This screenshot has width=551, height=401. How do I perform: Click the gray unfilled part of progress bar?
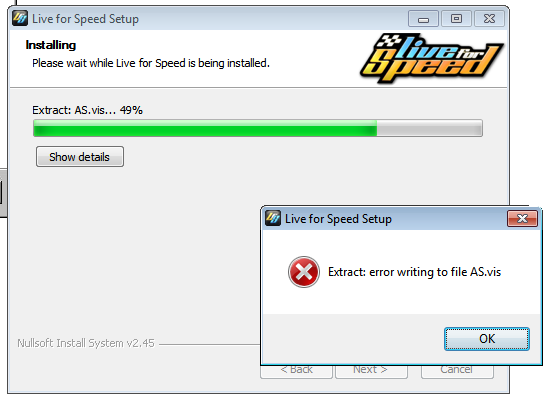tap(429, 128)
